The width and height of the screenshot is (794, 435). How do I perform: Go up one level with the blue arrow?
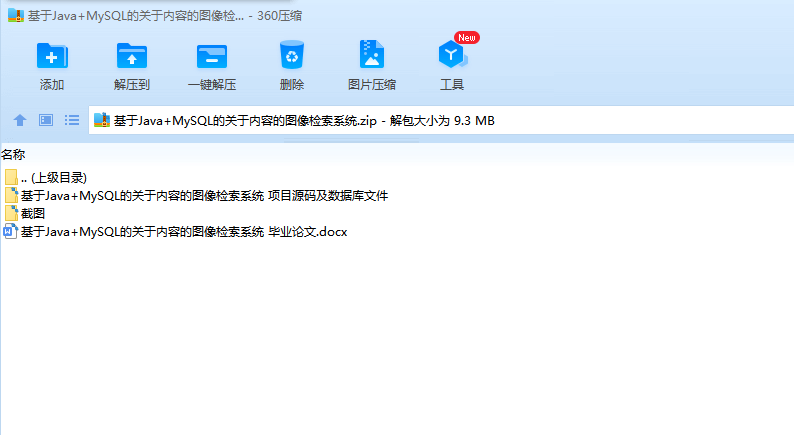pyautogui.click(x=20, y=120)
